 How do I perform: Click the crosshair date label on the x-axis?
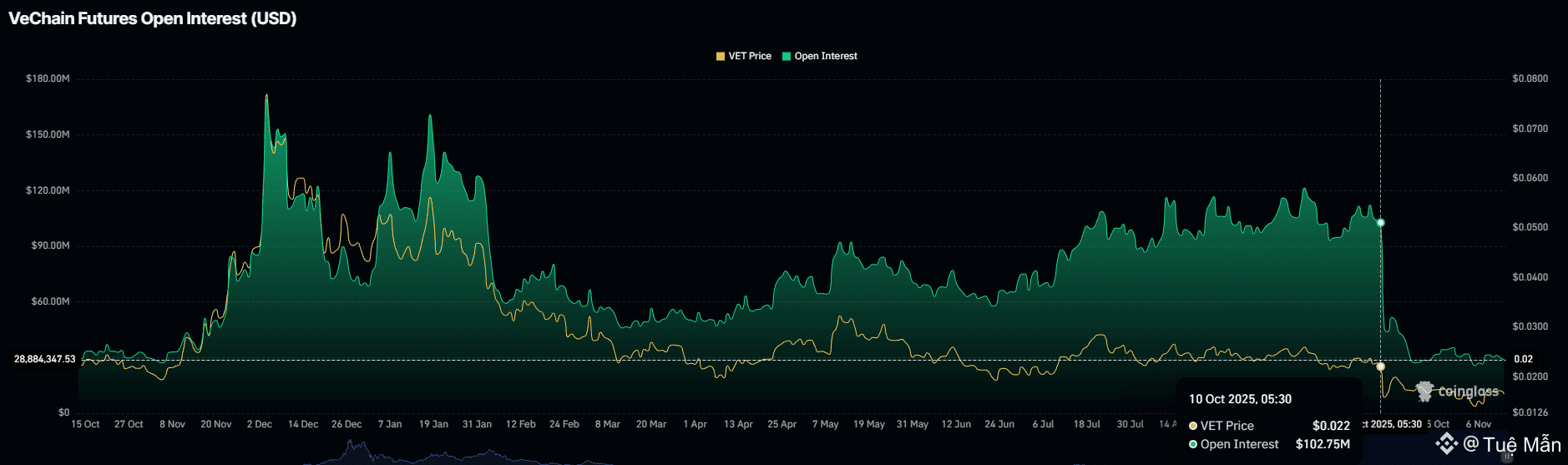[x=1392, y=424]
